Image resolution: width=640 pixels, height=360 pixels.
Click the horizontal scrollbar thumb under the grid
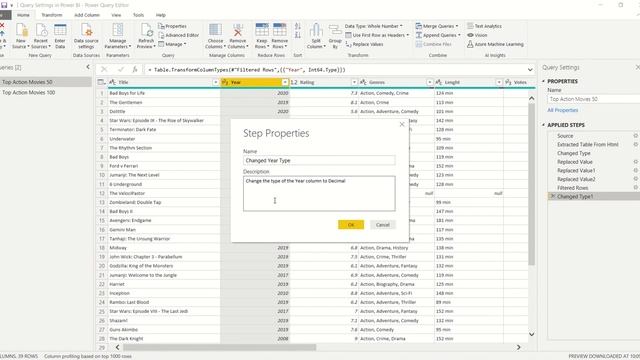[x=220, y=347]
